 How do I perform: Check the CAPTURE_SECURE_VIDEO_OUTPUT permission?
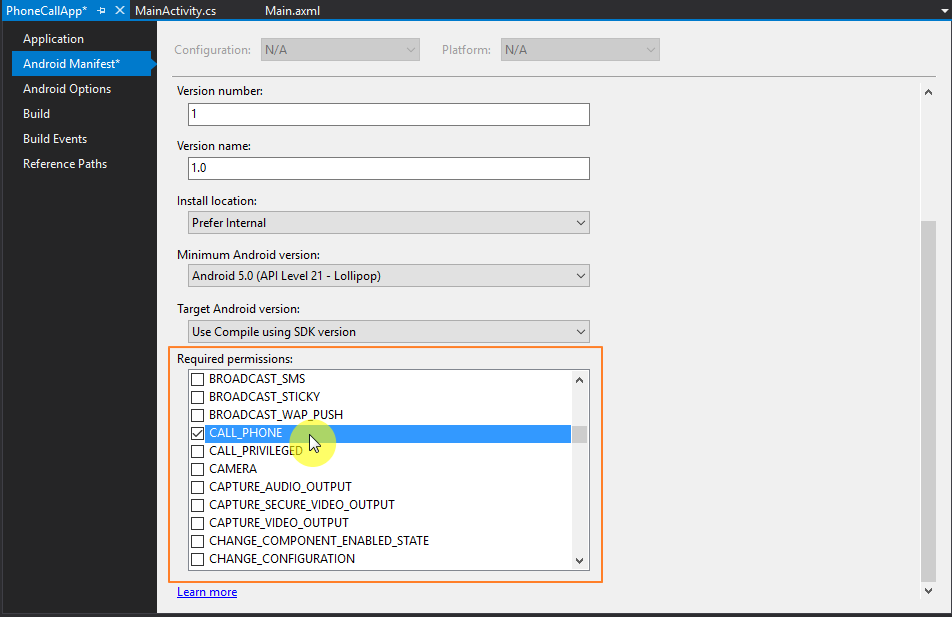point(197,505)
